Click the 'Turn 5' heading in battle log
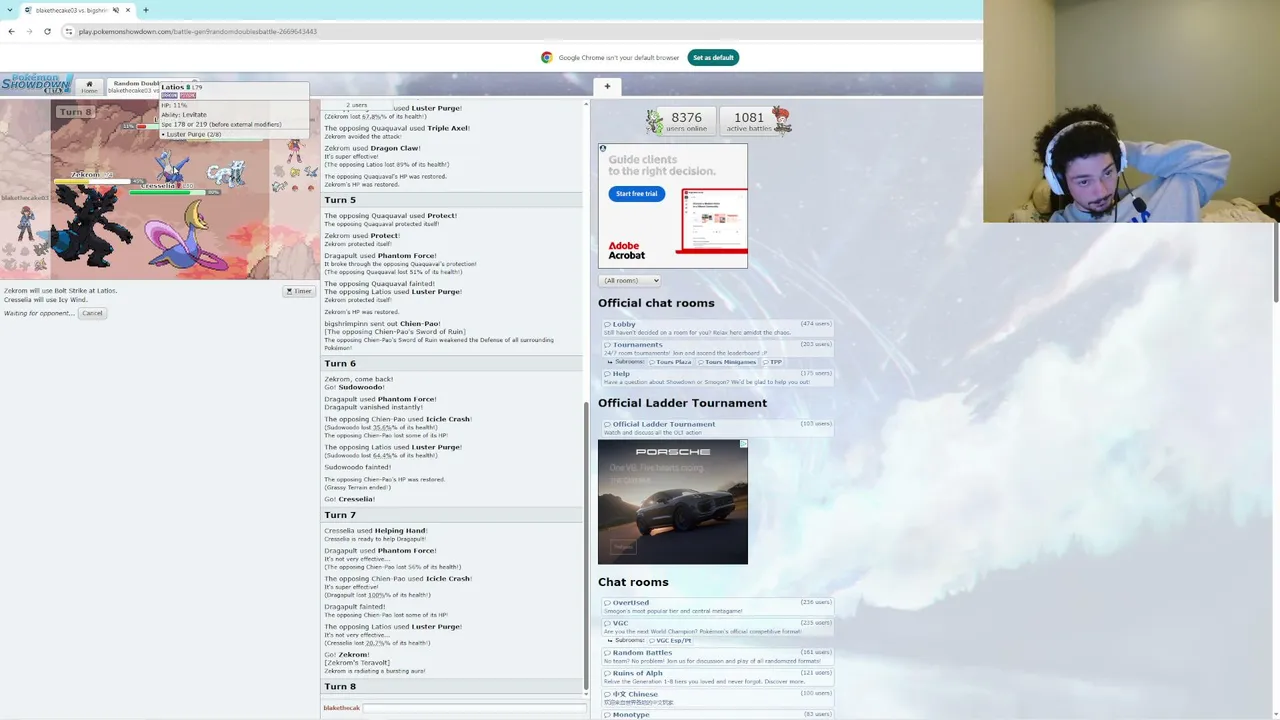This screenshot has height=720, width=1280. tap(340, 200)
